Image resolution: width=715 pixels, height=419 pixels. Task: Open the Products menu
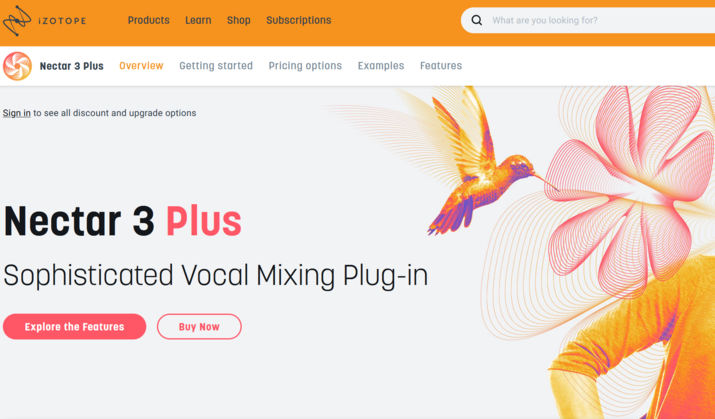tap(149, 21)
